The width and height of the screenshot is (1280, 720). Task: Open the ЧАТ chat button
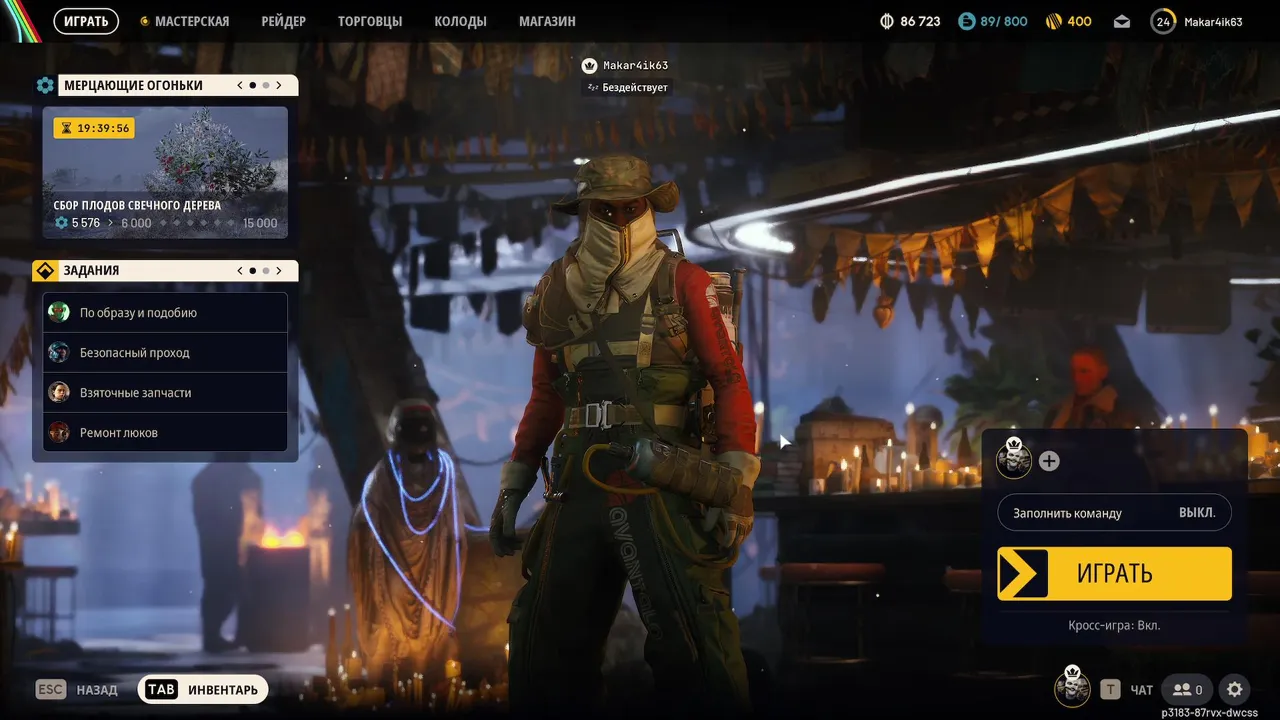pyautogui.click(x=1127, y=689)
